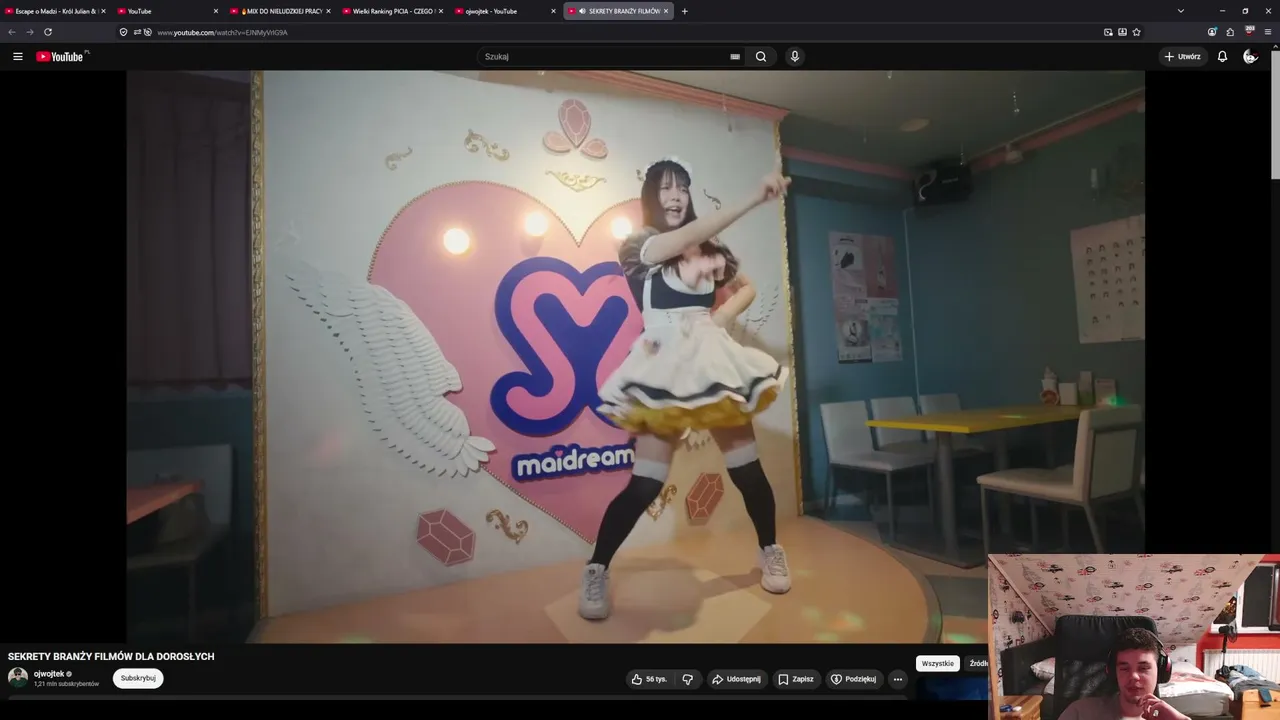
Task: Click the search magnifier button
Action: click(x=761, y=57)
